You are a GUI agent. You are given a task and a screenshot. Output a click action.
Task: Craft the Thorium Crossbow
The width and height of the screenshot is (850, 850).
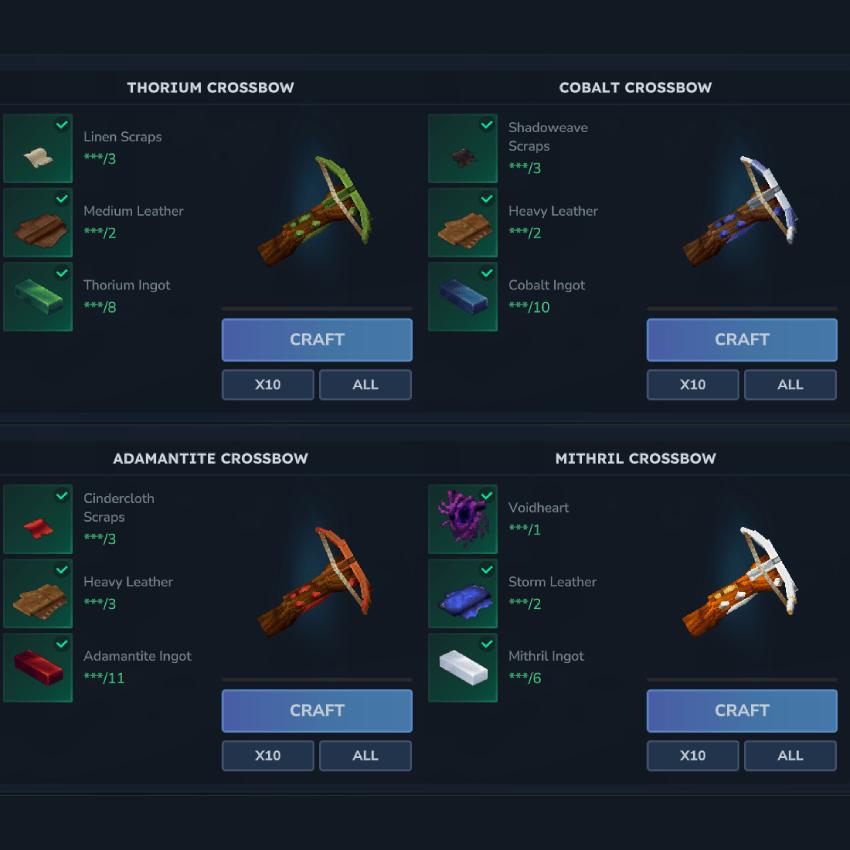317,340
